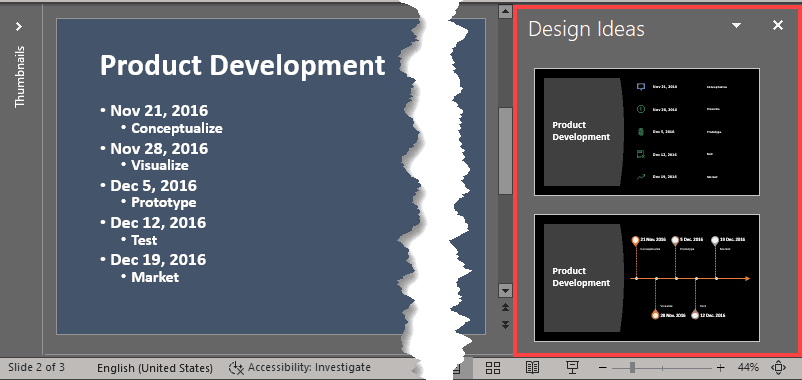
Task: Fit slide to current window icon
Action: tap(778, 367)
